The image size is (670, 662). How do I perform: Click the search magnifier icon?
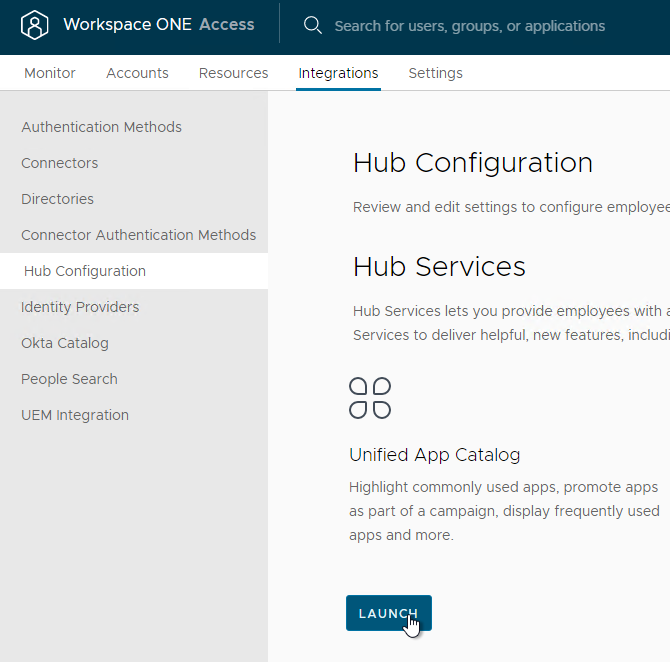(x=313, y=26)
